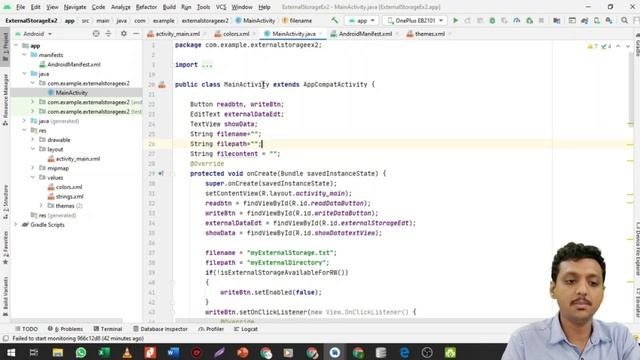Open project panel settings gear
This screenshot has height=360, width=640.
[x=124, y=34]
